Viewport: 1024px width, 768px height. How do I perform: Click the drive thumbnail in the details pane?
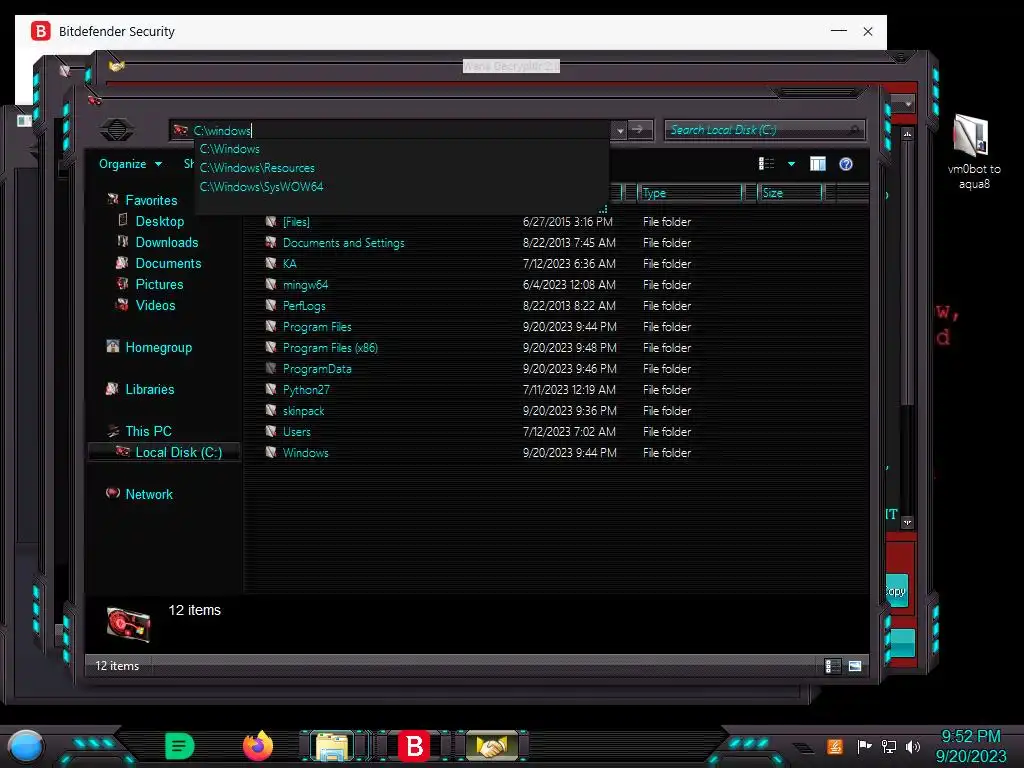(129, 624)
